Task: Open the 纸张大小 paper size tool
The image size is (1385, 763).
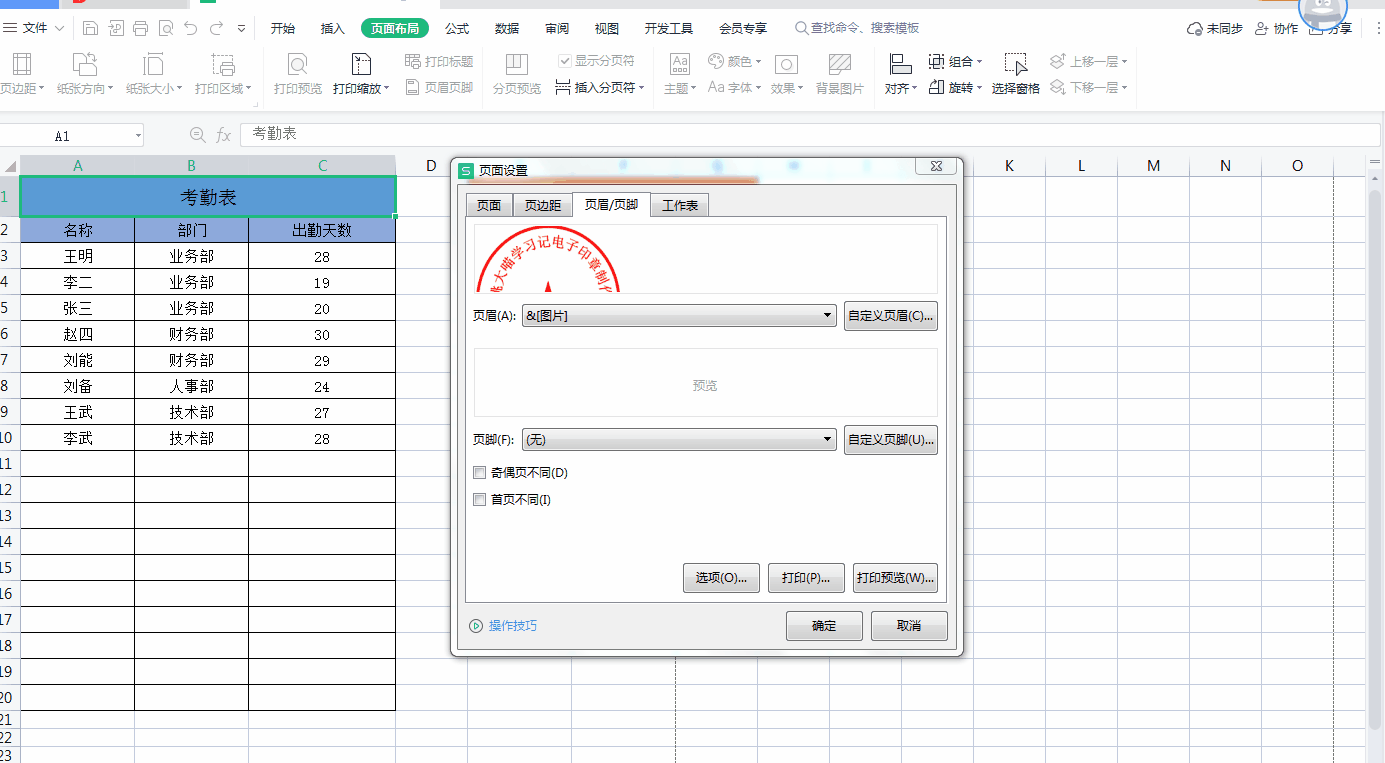Action: [154, 75]
